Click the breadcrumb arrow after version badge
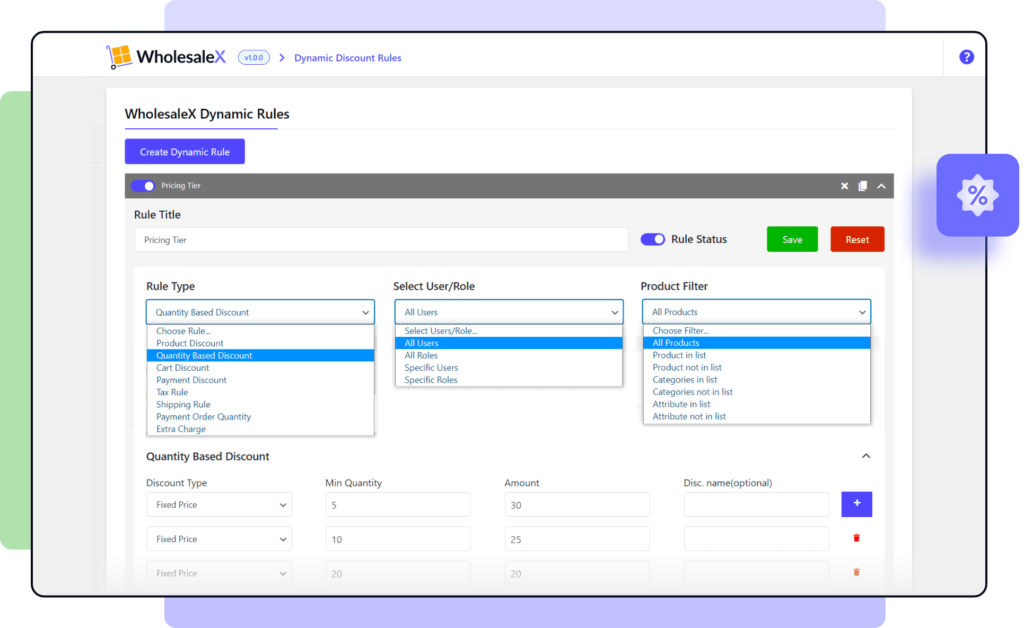Image resolution: width=1024 pixels, height=628 pixels. pos(282,57)
